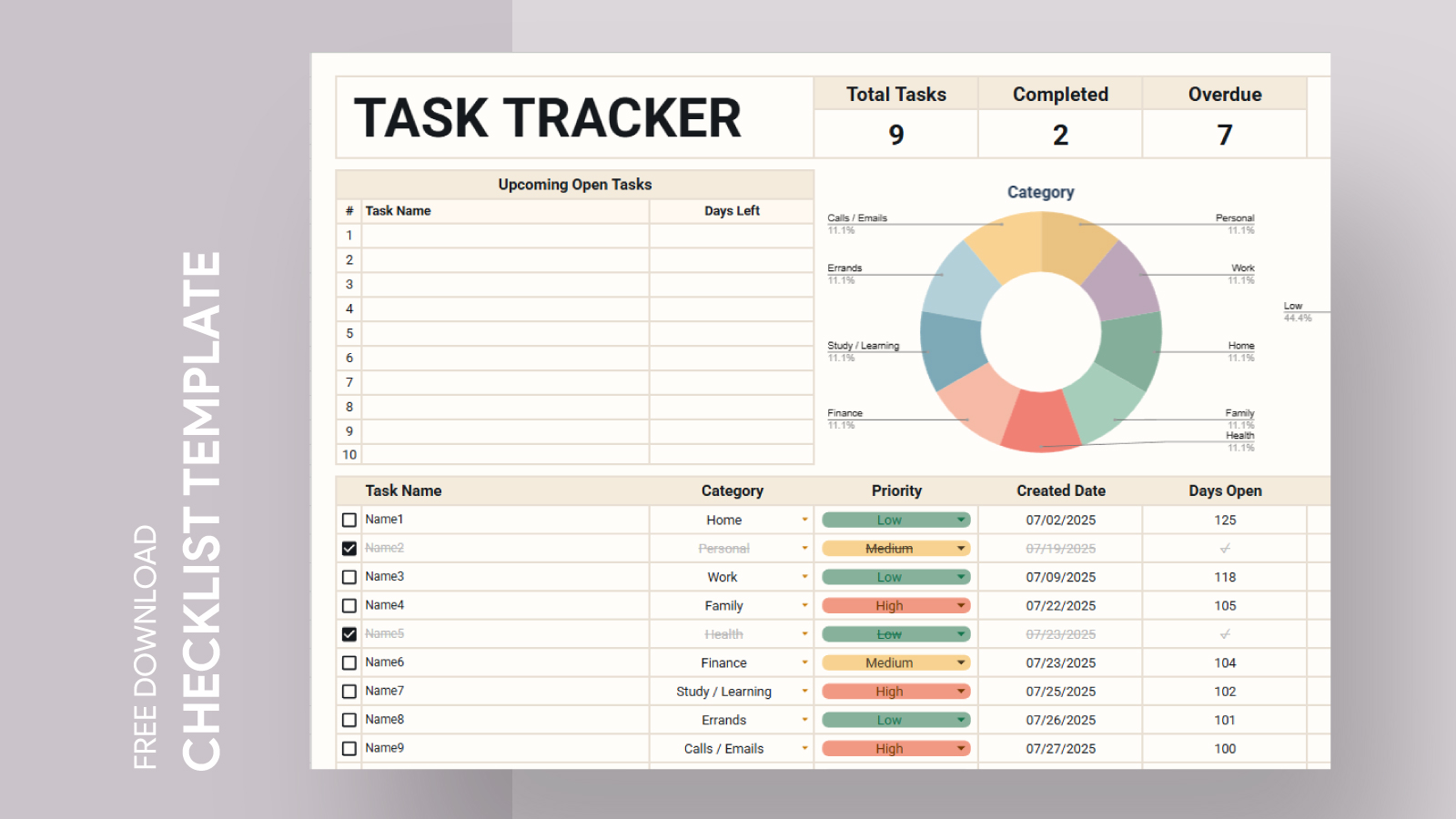Select the High priority pill for Name7
1456x819 pixels.
[x=896, y=691]
